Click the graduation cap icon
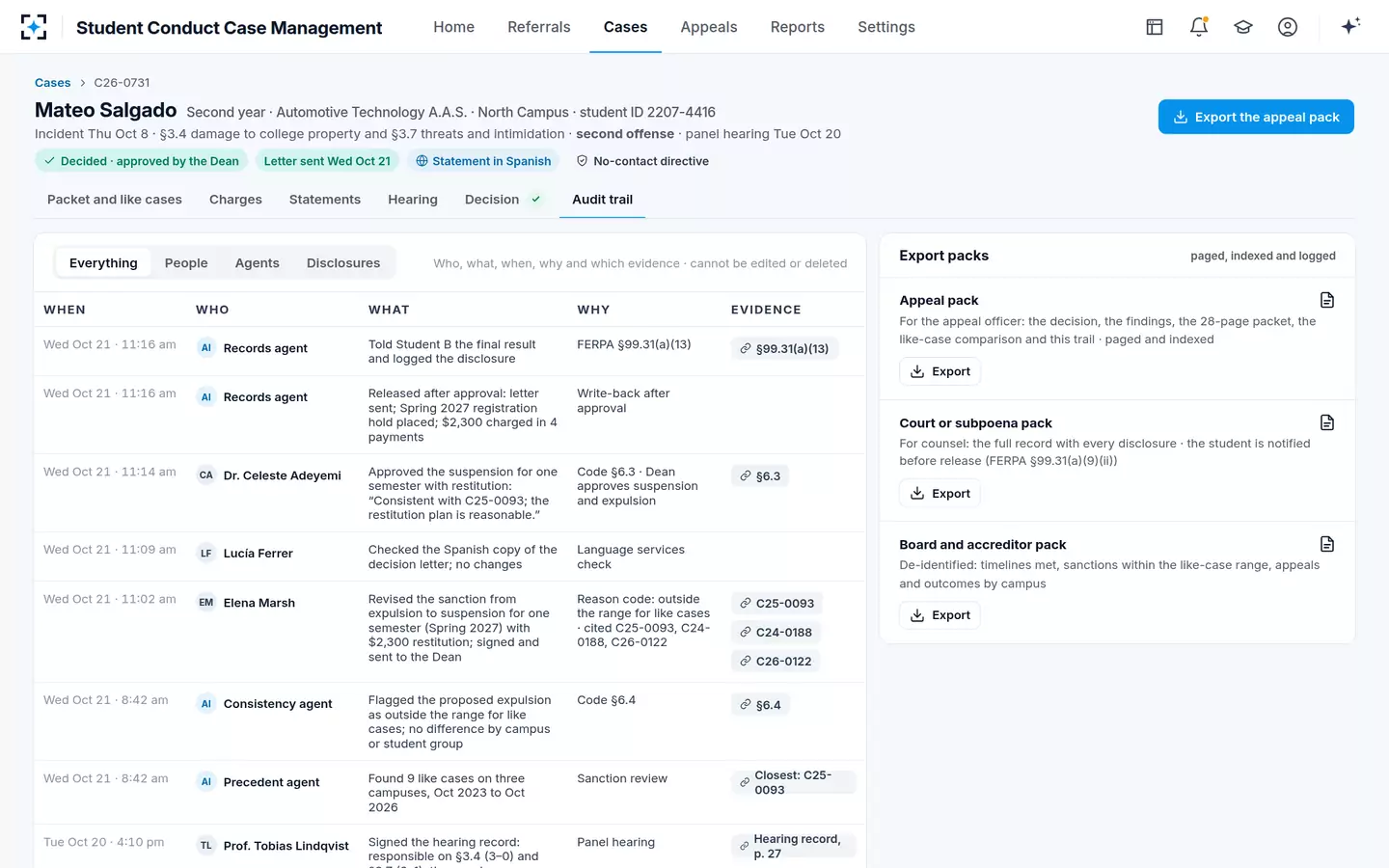Screen dimensions: 1389x868 pos(1243,27)
